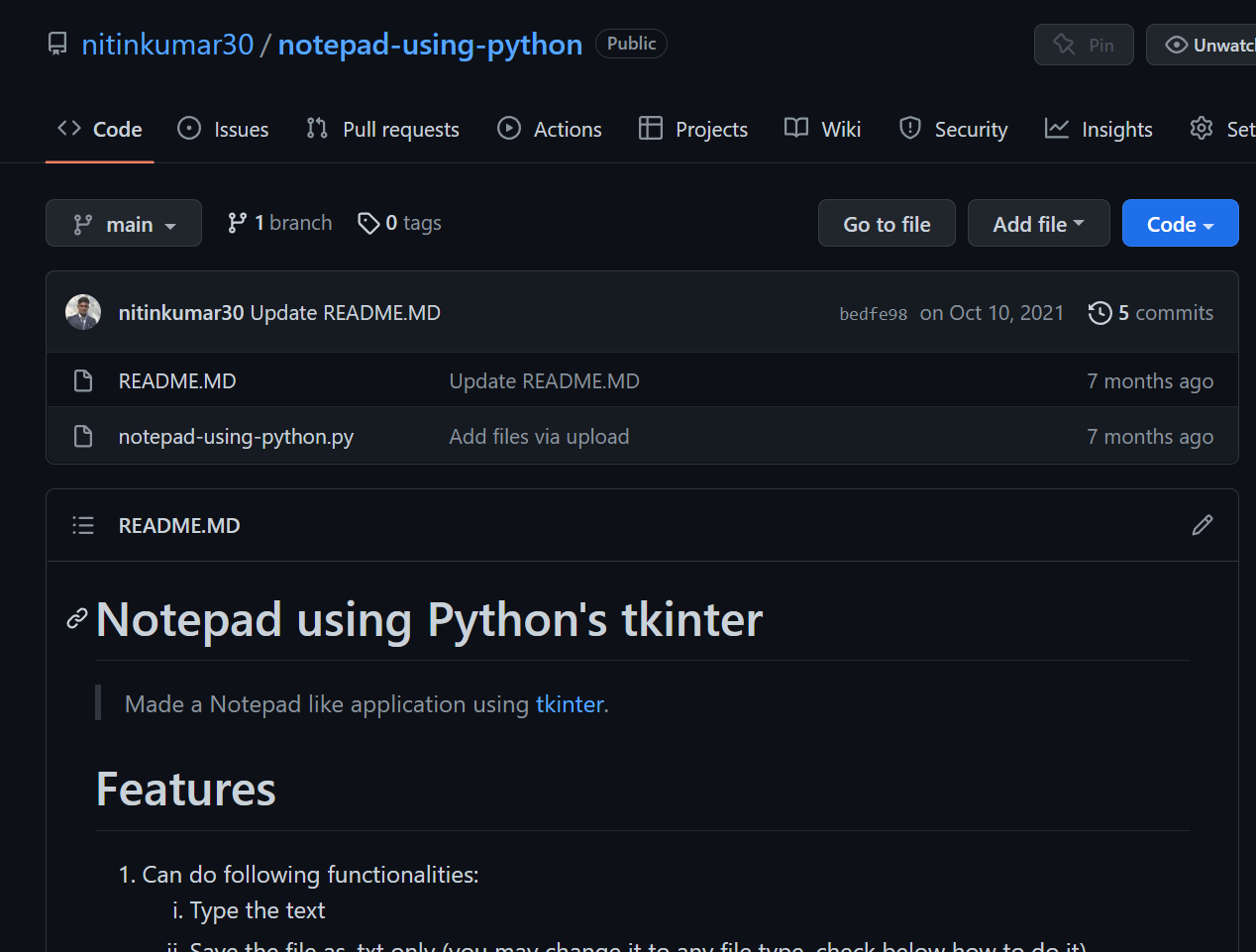1256x952 pixels.
Task: Open the Add file dropdown
Action: (1038, 224)
